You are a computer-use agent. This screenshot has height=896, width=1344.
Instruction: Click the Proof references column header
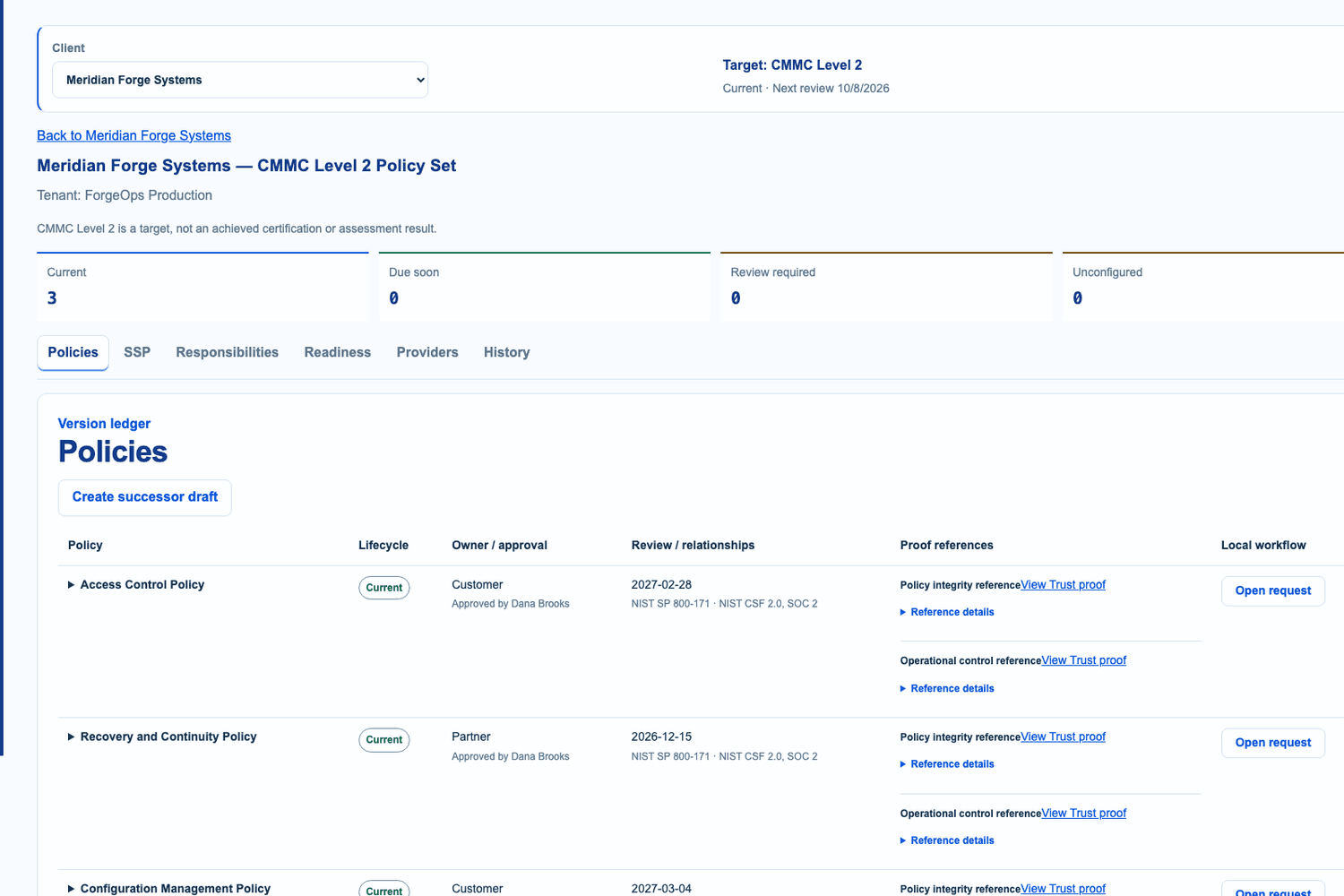coord(947,545)
